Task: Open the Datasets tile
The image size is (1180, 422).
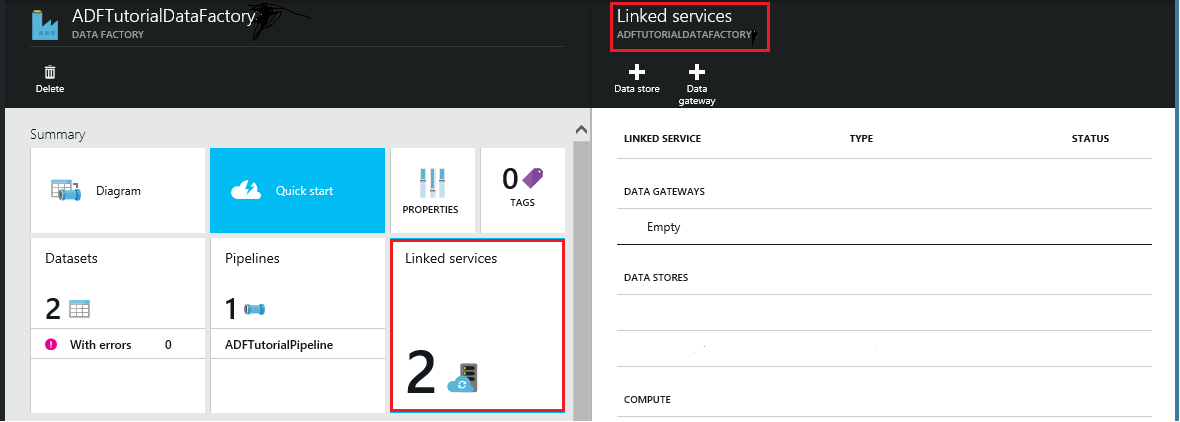Action: (118, 282)
